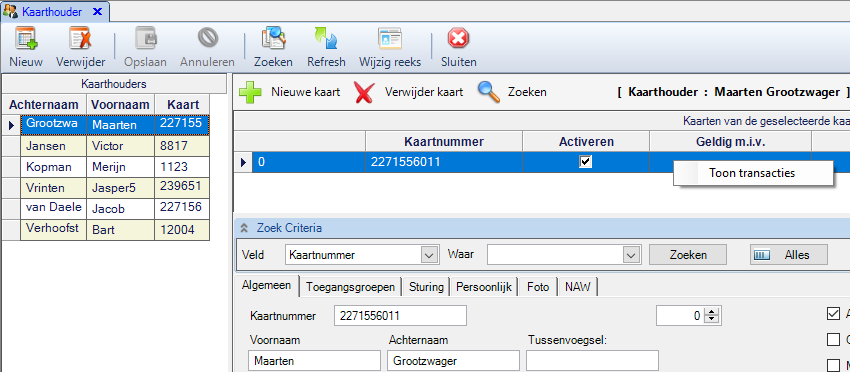The height and width of the screenshot is (372, 850).
Task: Select the Jansen row in Kaarthouders list
Action: [x=106, y=146]
